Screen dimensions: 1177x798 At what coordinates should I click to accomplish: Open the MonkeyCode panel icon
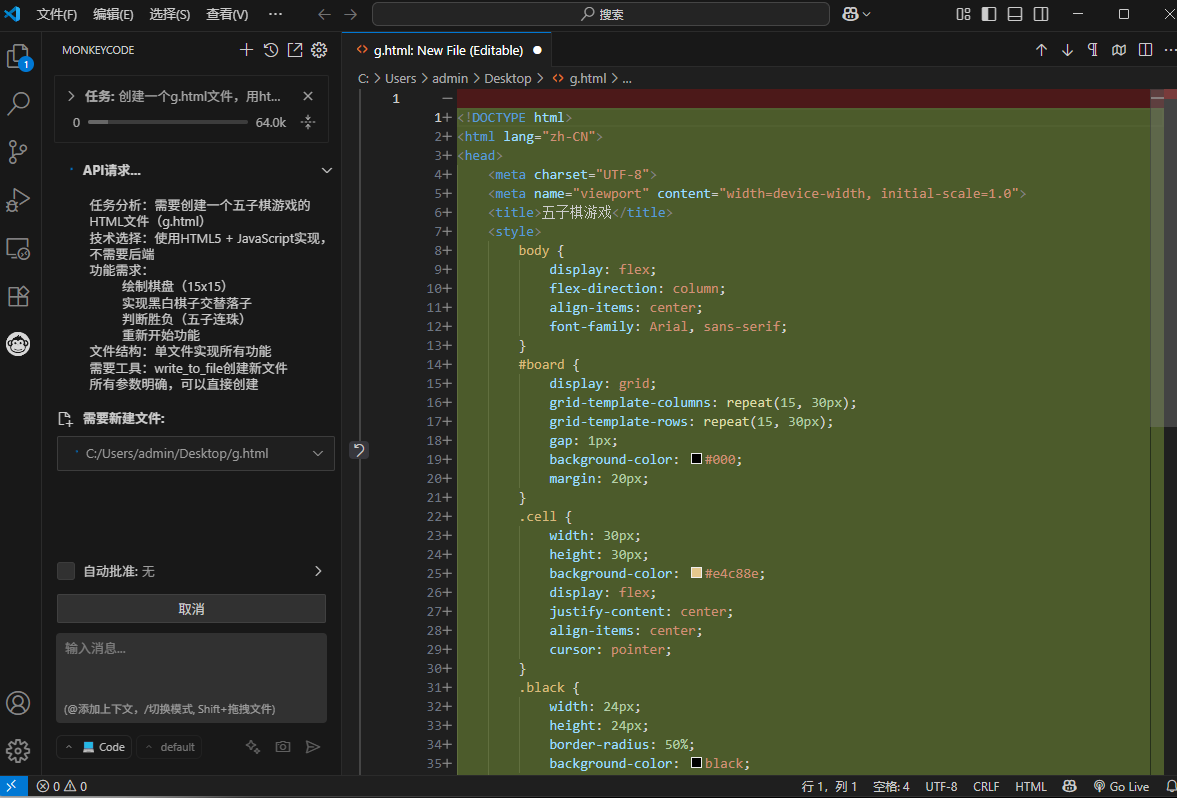(x=18, y=344)
